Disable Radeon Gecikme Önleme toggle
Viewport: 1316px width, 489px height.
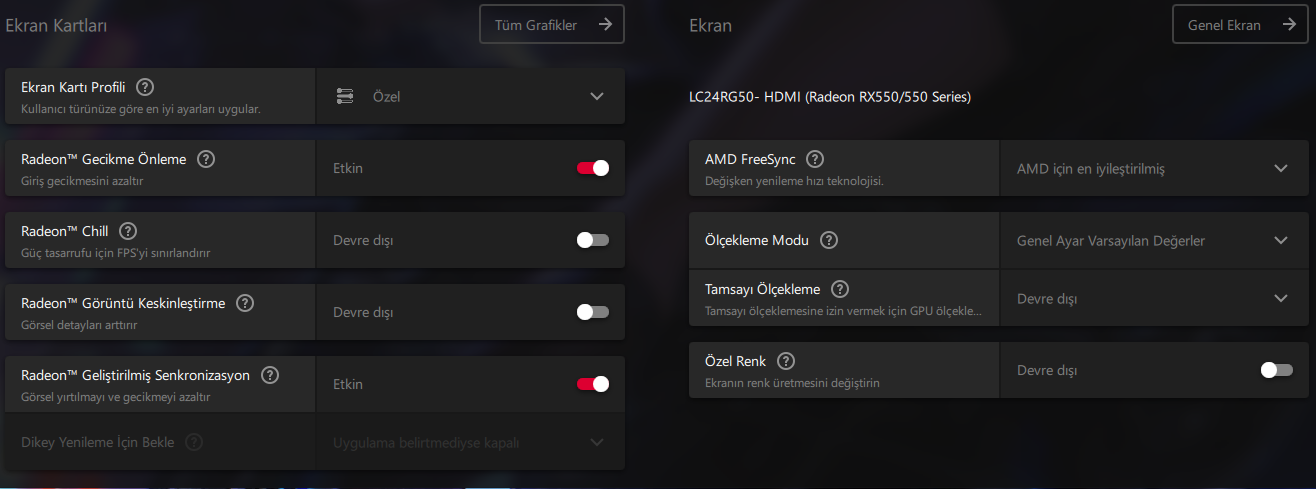click(592, 168)
